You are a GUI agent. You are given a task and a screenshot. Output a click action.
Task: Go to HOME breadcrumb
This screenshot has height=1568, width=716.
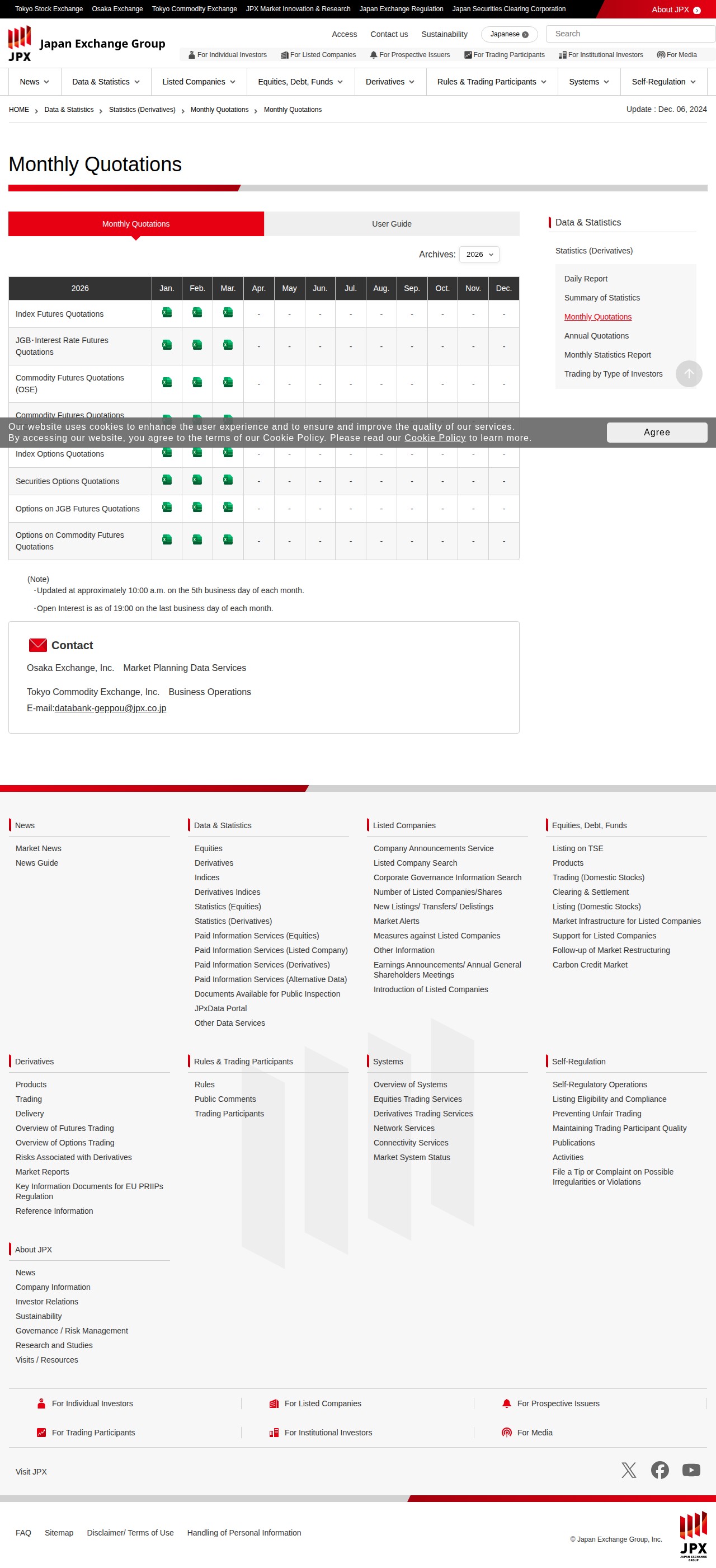tap(19, 110)
